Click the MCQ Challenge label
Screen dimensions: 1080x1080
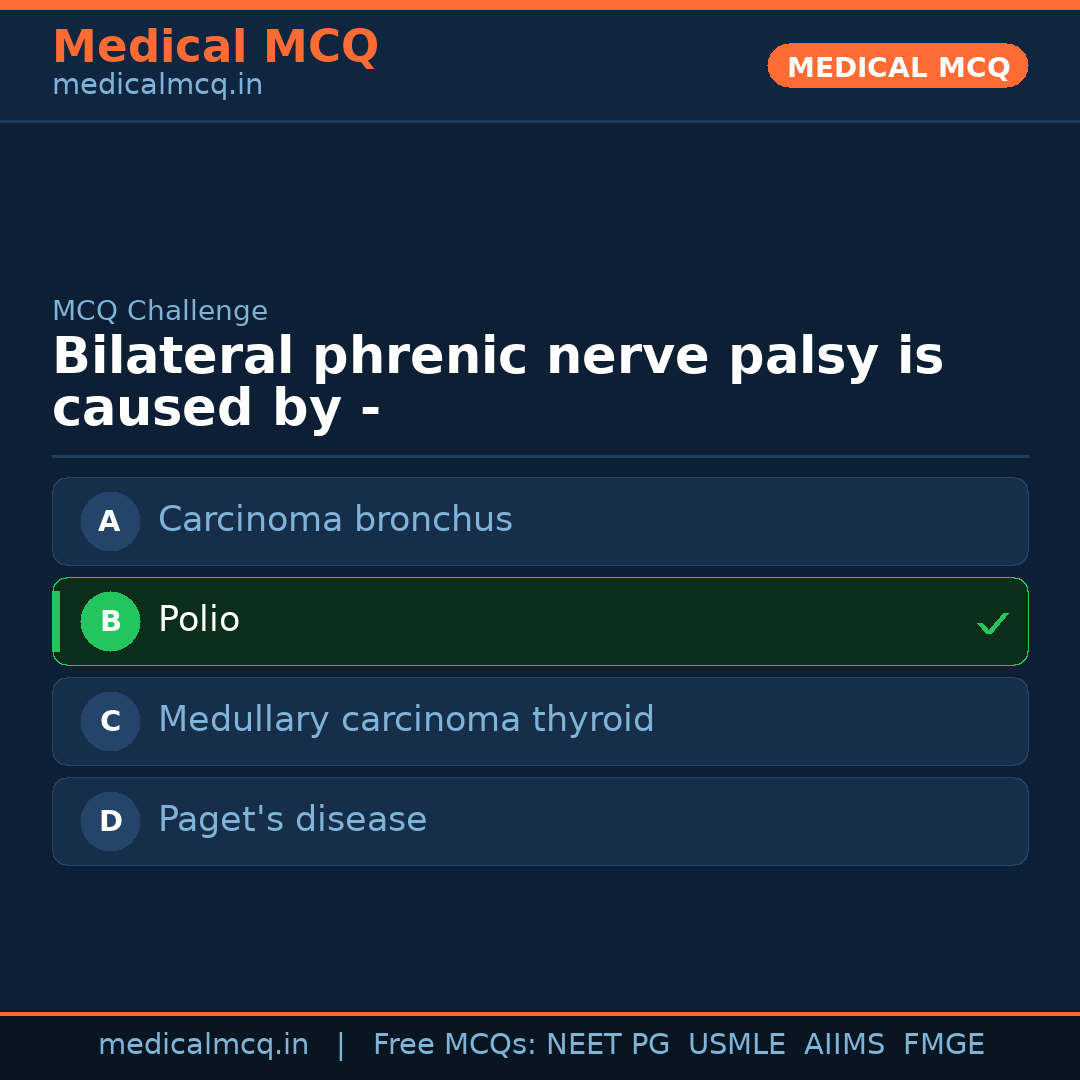pyautogui.click(x=160, y=311)
